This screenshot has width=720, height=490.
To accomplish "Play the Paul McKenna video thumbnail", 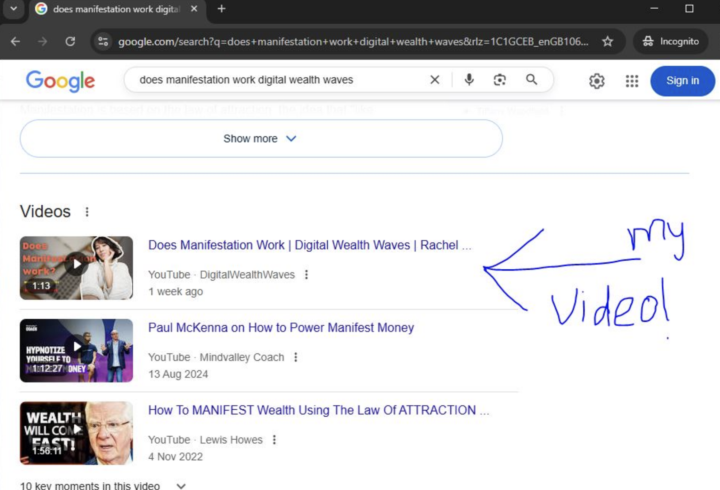I will [x=76, y=350].
